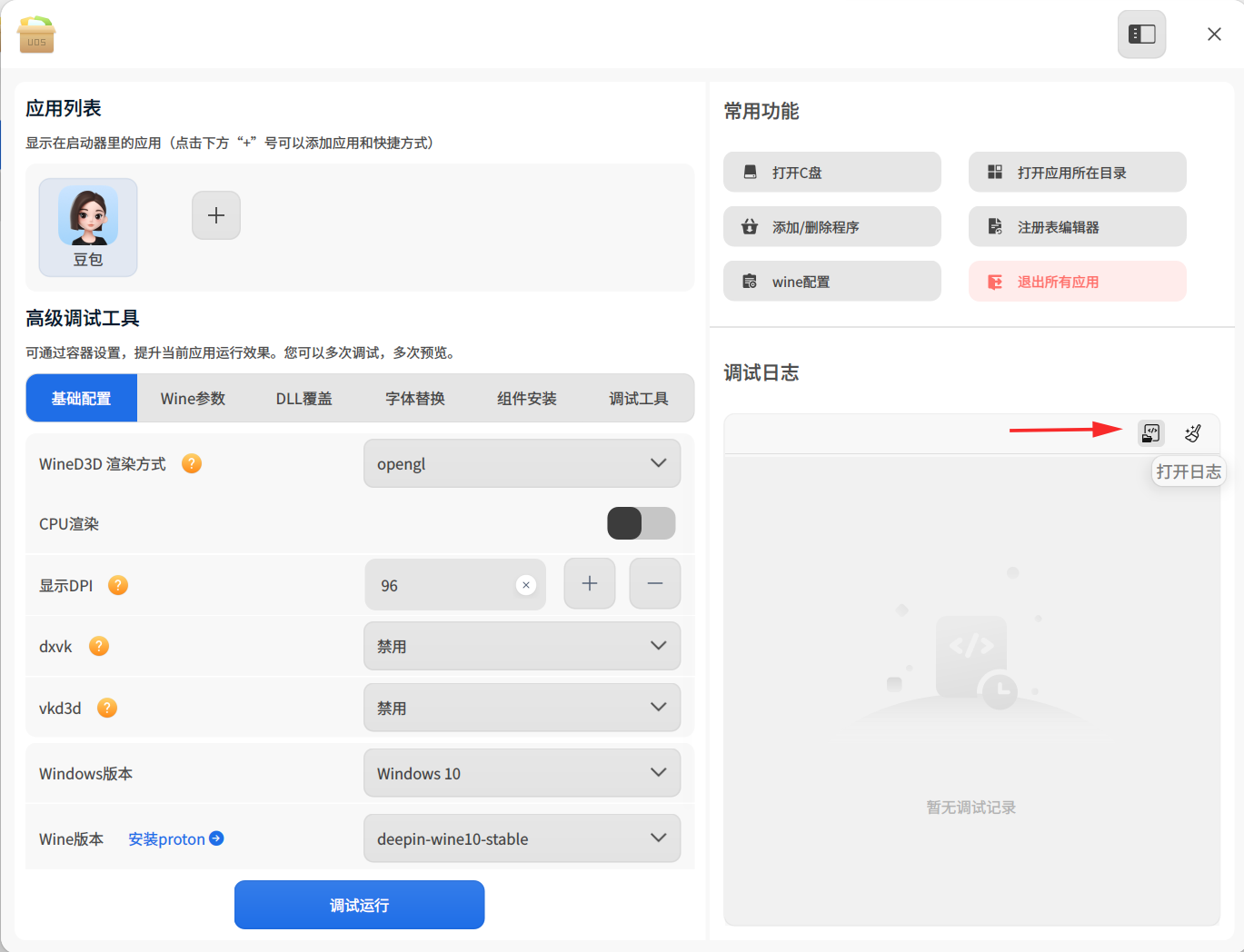1244x952 pixels.
Task: Toggle the sidebar panel button
Action: (1141, 35)
